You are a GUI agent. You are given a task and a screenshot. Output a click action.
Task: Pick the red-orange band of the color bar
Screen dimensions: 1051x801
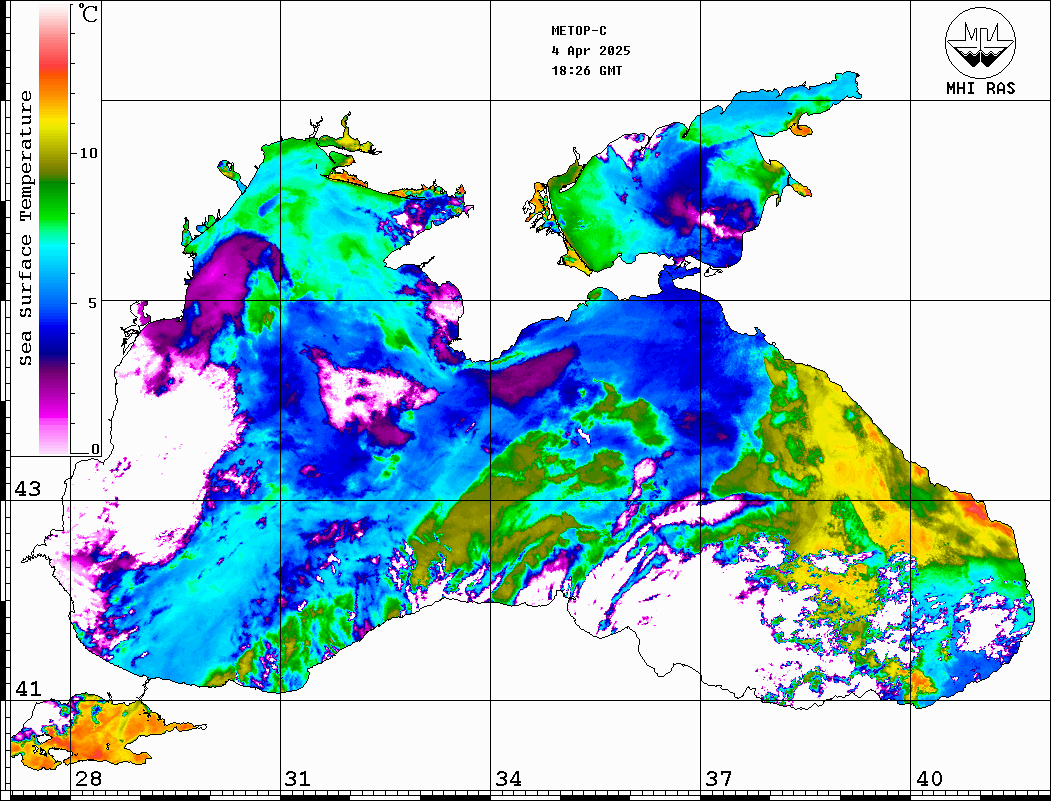coord(53,75)
